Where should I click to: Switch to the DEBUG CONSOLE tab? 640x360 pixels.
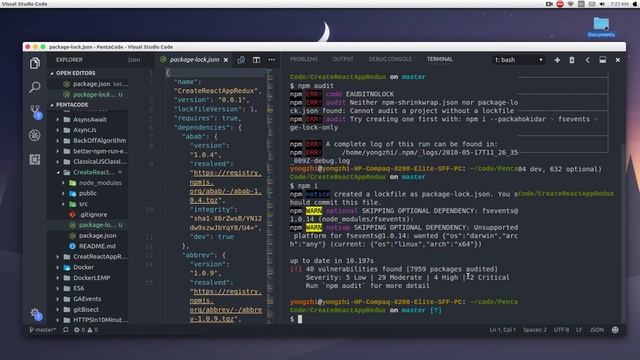pos(390,59)
